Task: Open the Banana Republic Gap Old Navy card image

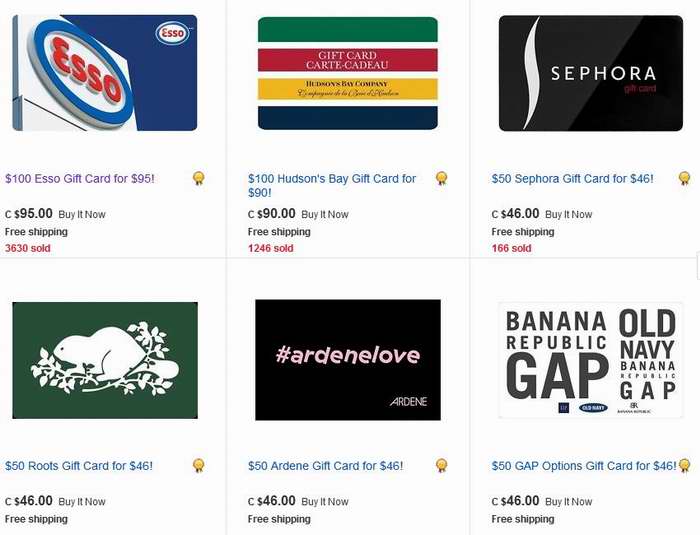Action: point(591,360)
